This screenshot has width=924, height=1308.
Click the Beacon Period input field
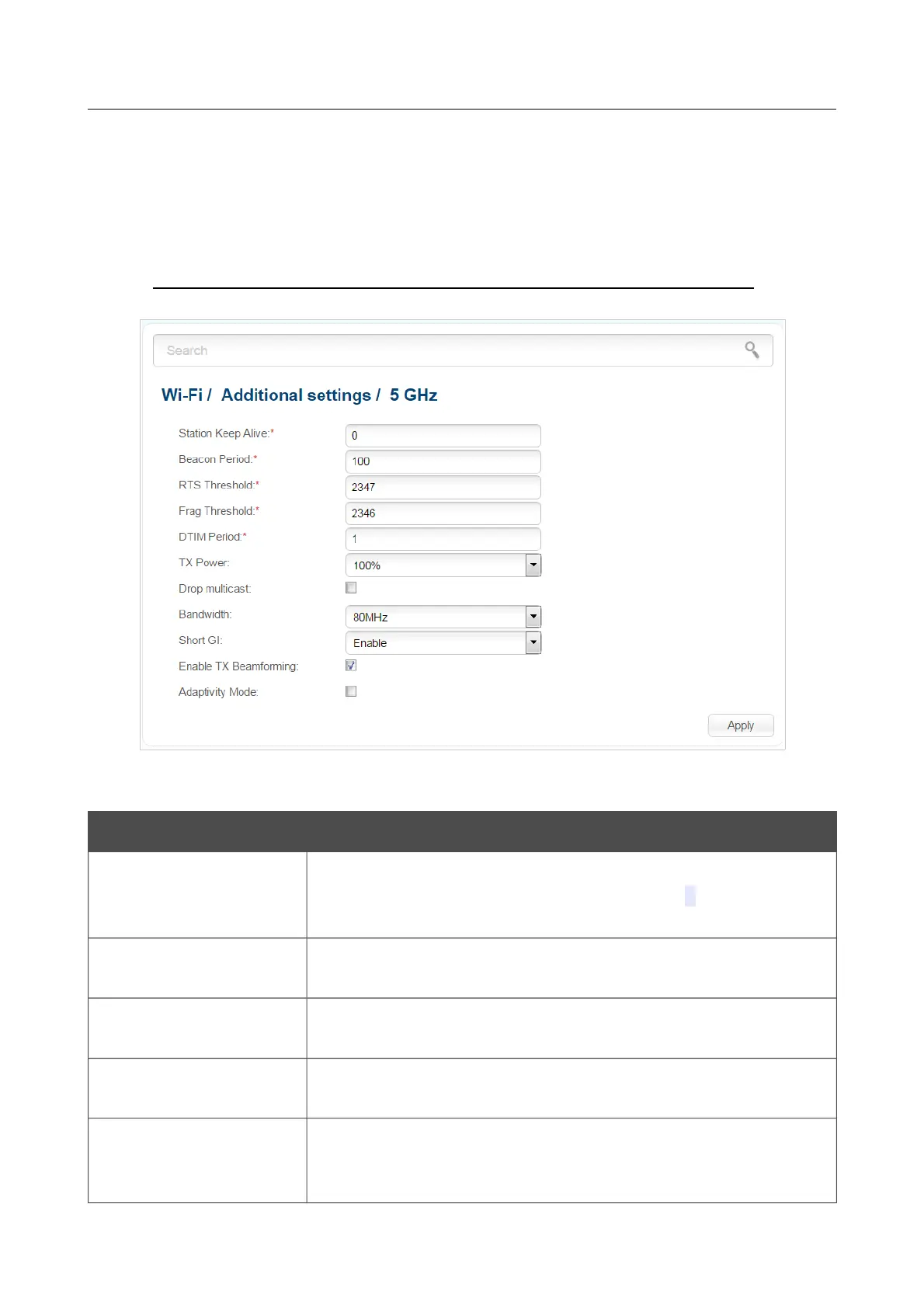[443, 461]
